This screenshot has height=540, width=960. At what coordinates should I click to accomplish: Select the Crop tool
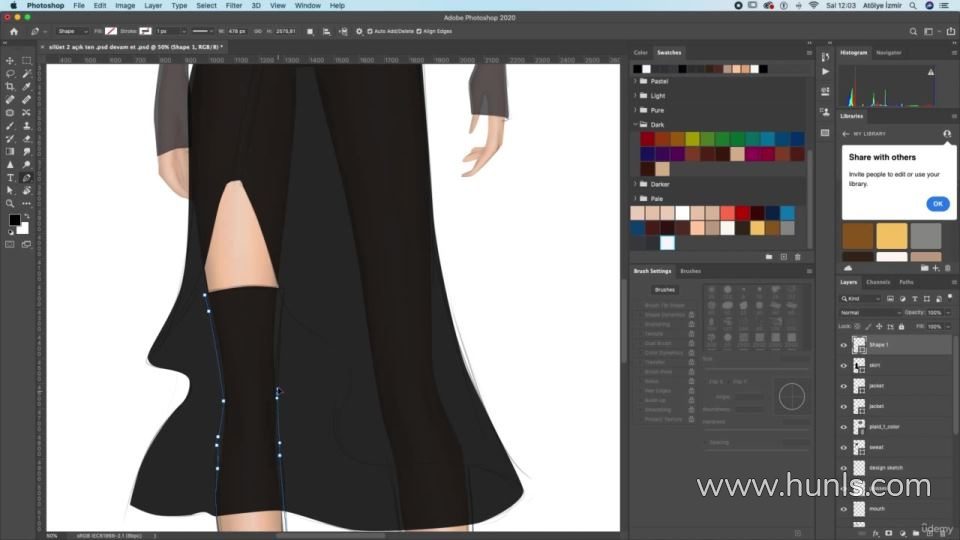(x=11, y=87)
